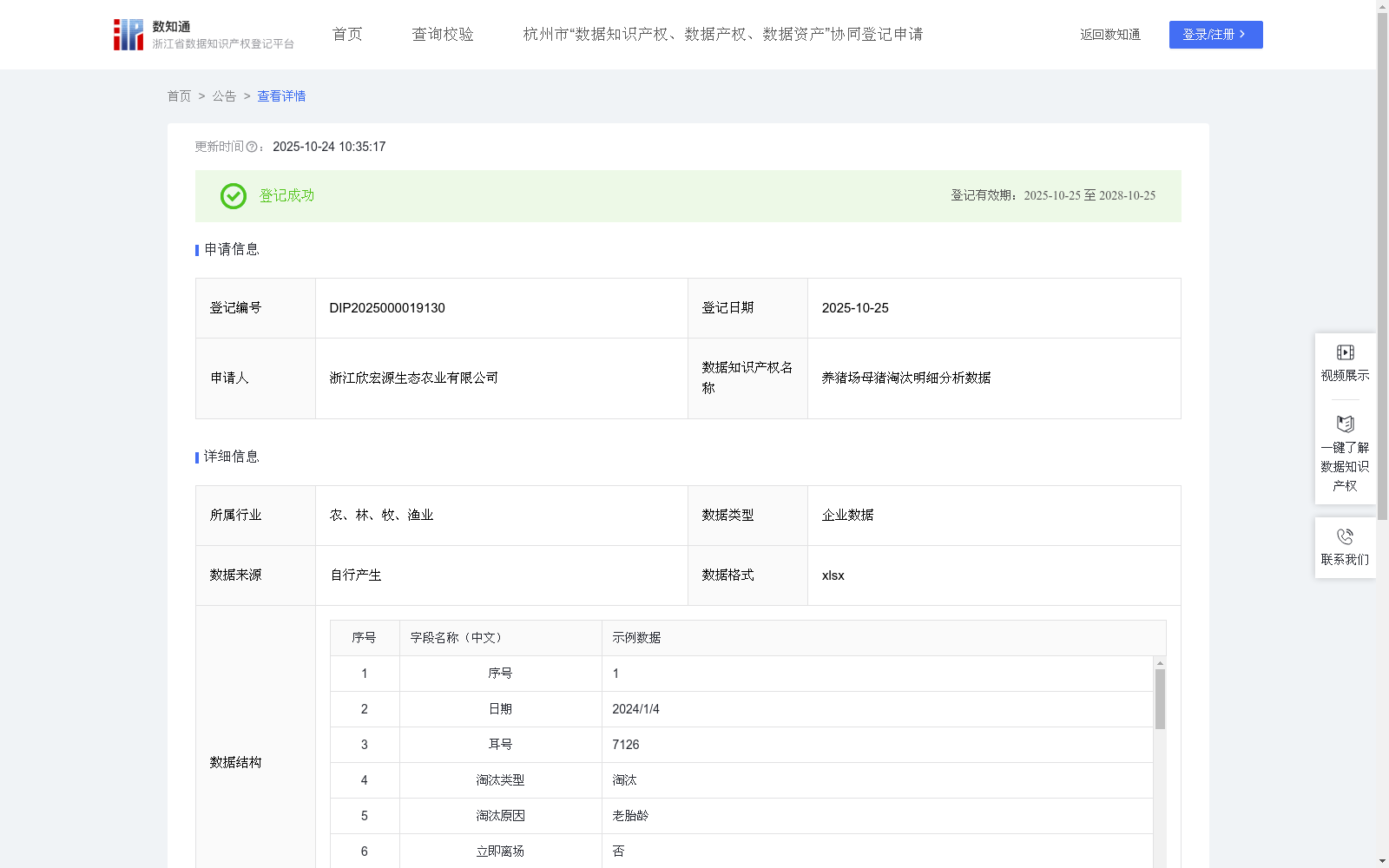Viewport: 1389px width, 868px height.
Task: Click sample value 7126
Action: tap(625, 745)
